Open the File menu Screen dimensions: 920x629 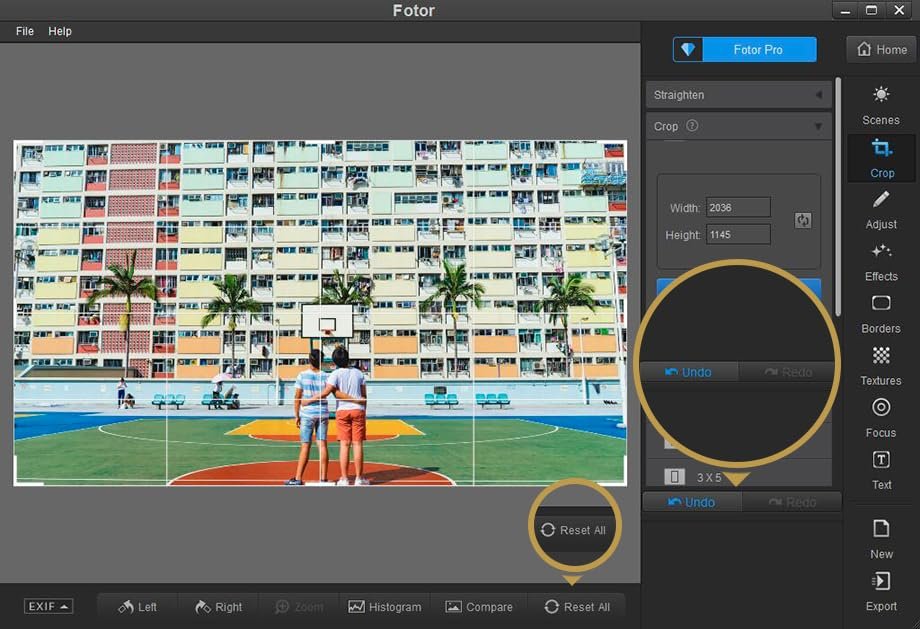click(25, 31)
